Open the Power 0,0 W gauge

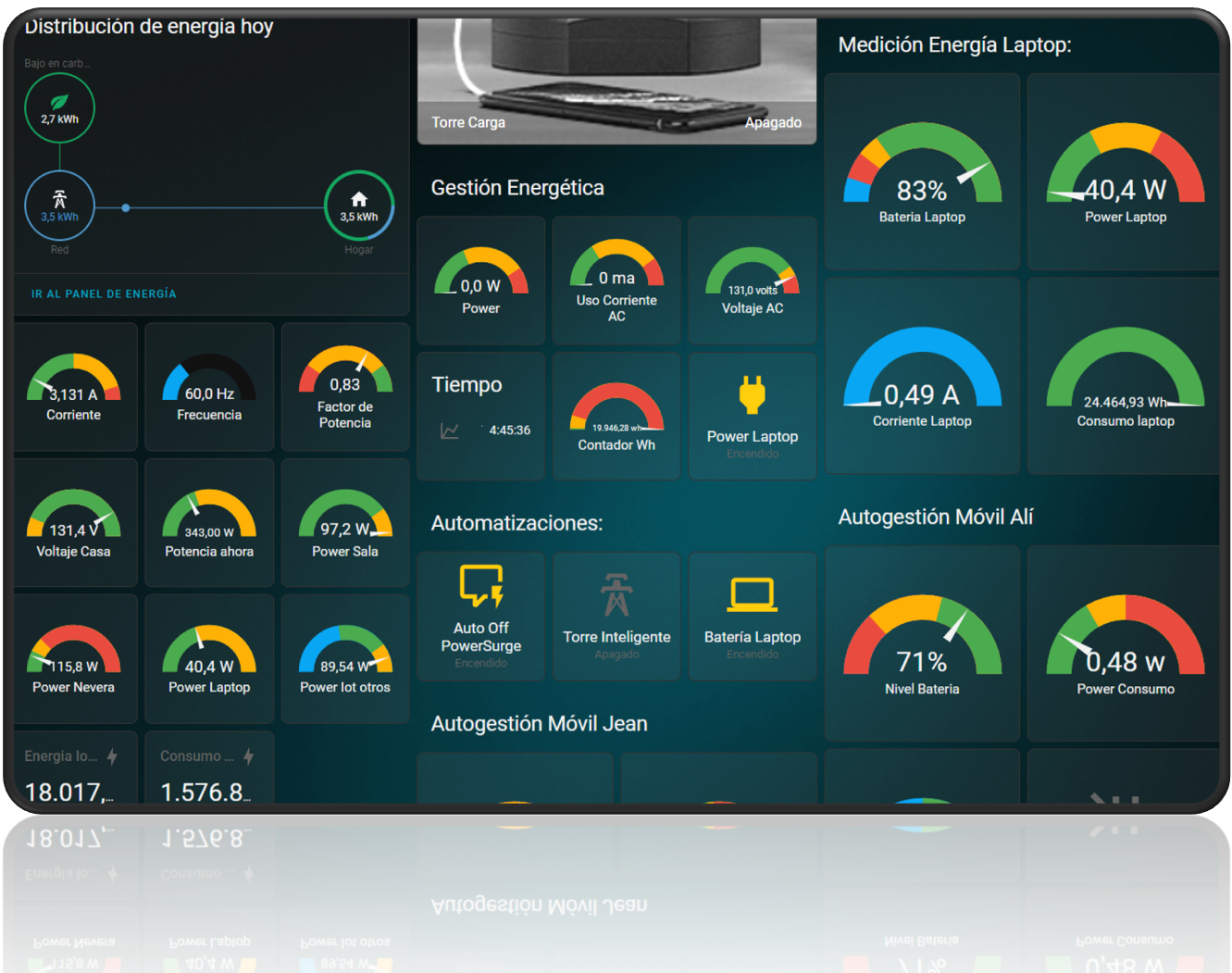point(481,281)
